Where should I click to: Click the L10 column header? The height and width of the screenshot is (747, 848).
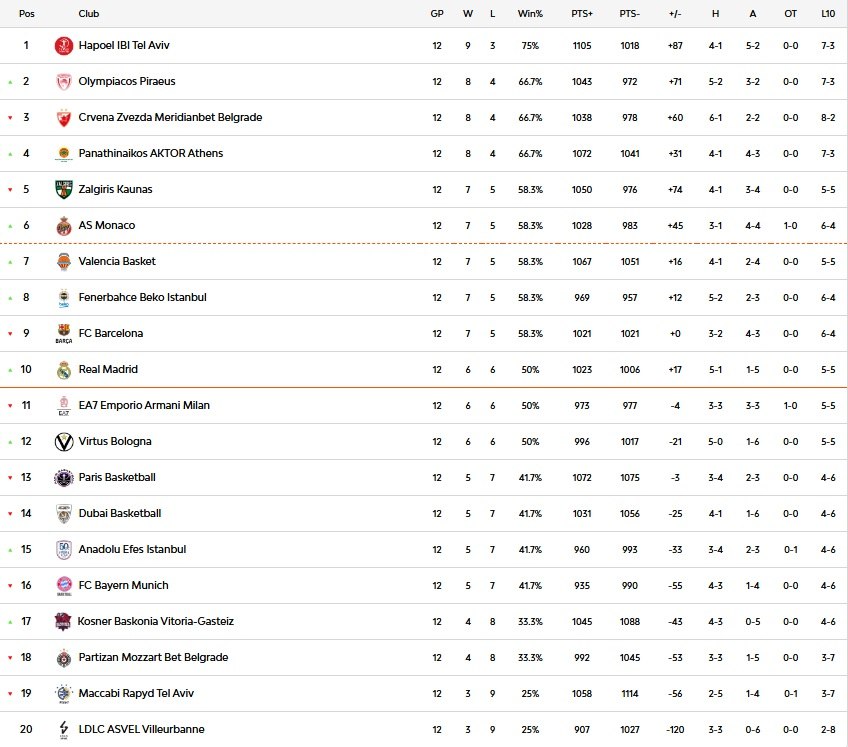pyautogui.click(x=829, y=14)
